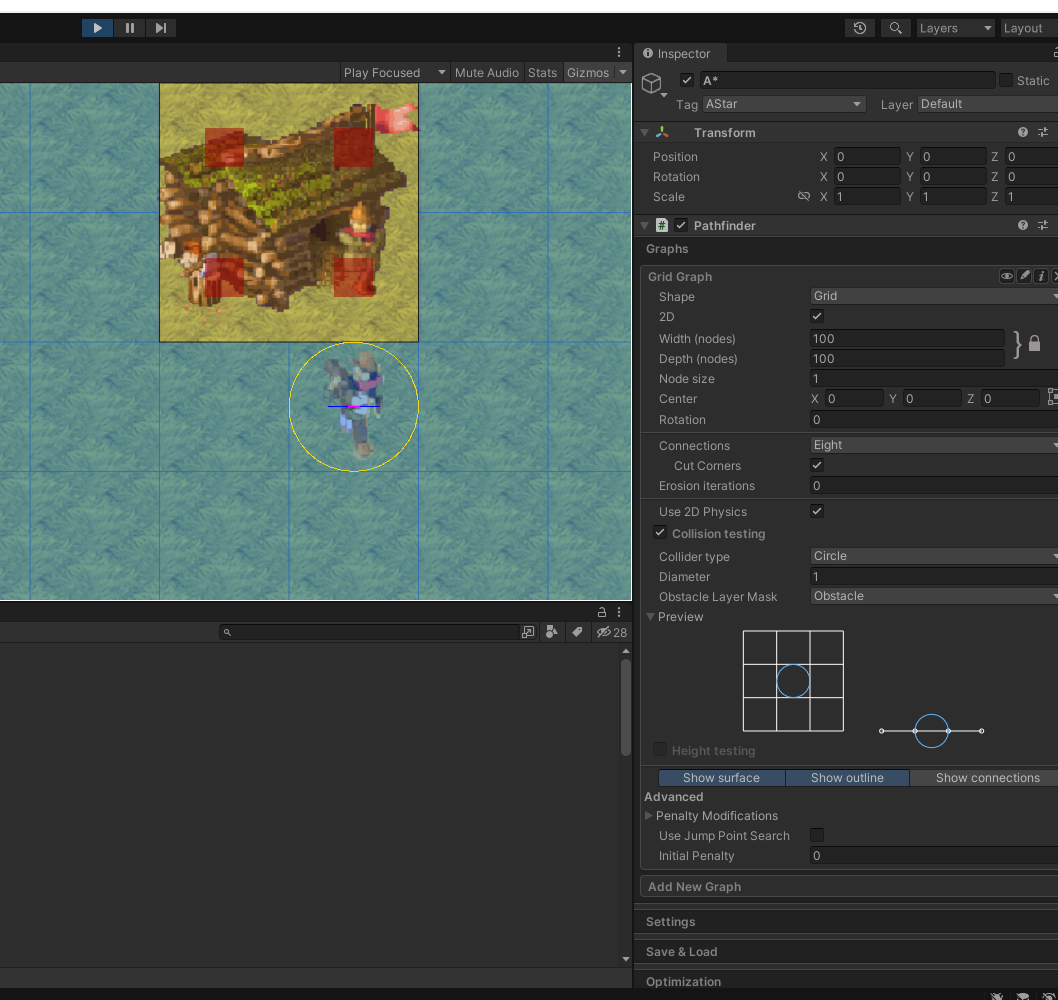Click the Project search field
1058x1000 pixels.
[x=368, y=632]
